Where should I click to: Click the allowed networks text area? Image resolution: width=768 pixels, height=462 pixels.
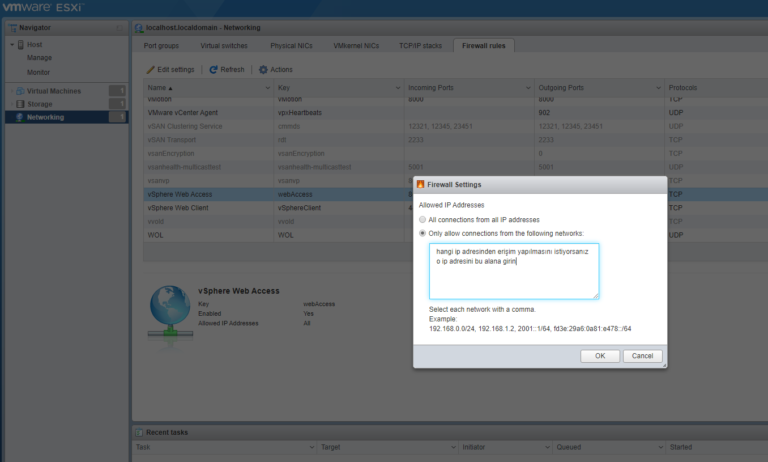click(514, 271)
